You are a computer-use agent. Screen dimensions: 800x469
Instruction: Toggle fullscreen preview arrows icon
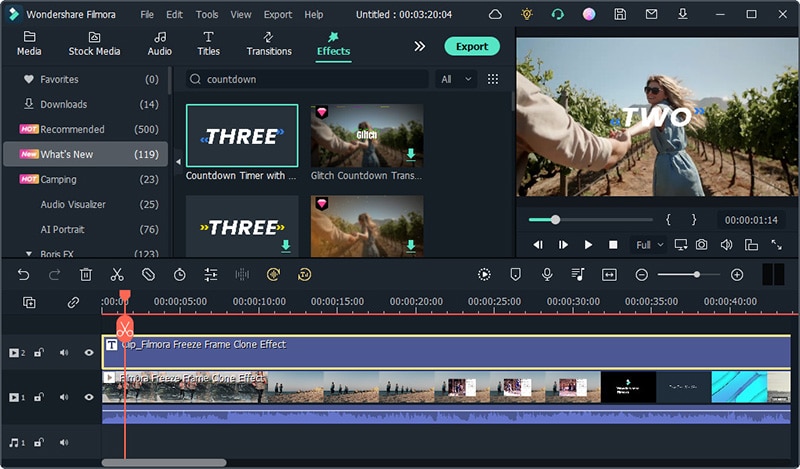(777, 245)
